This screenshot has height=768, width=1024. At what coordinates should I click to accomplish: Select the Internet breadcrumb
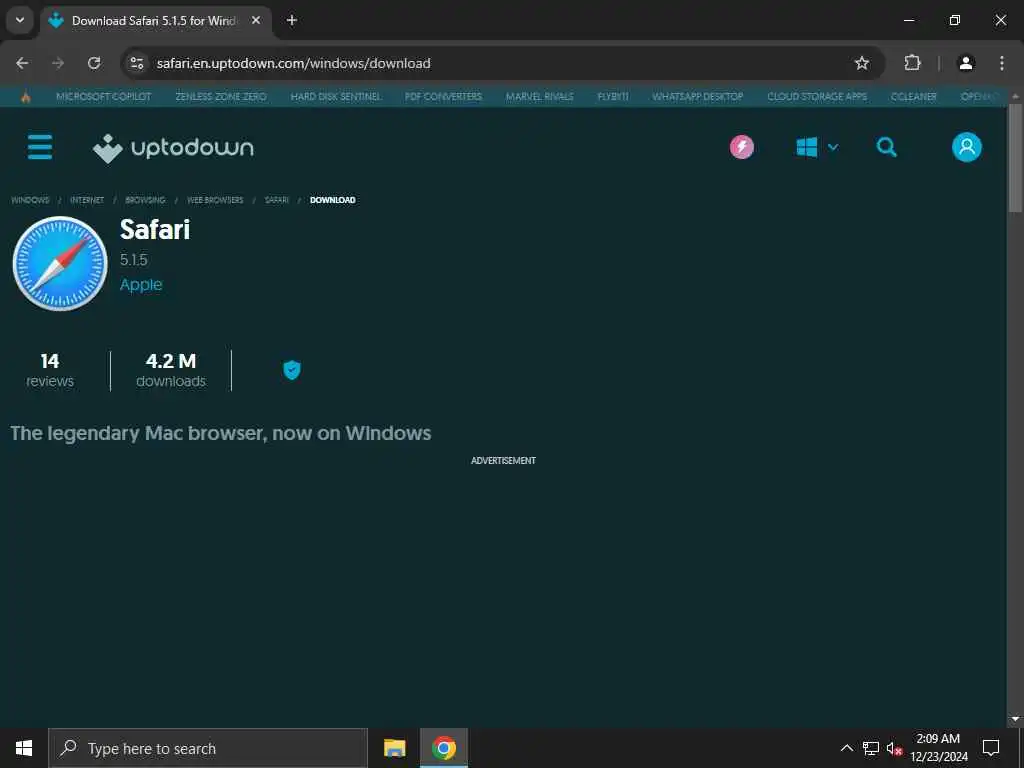87,200
